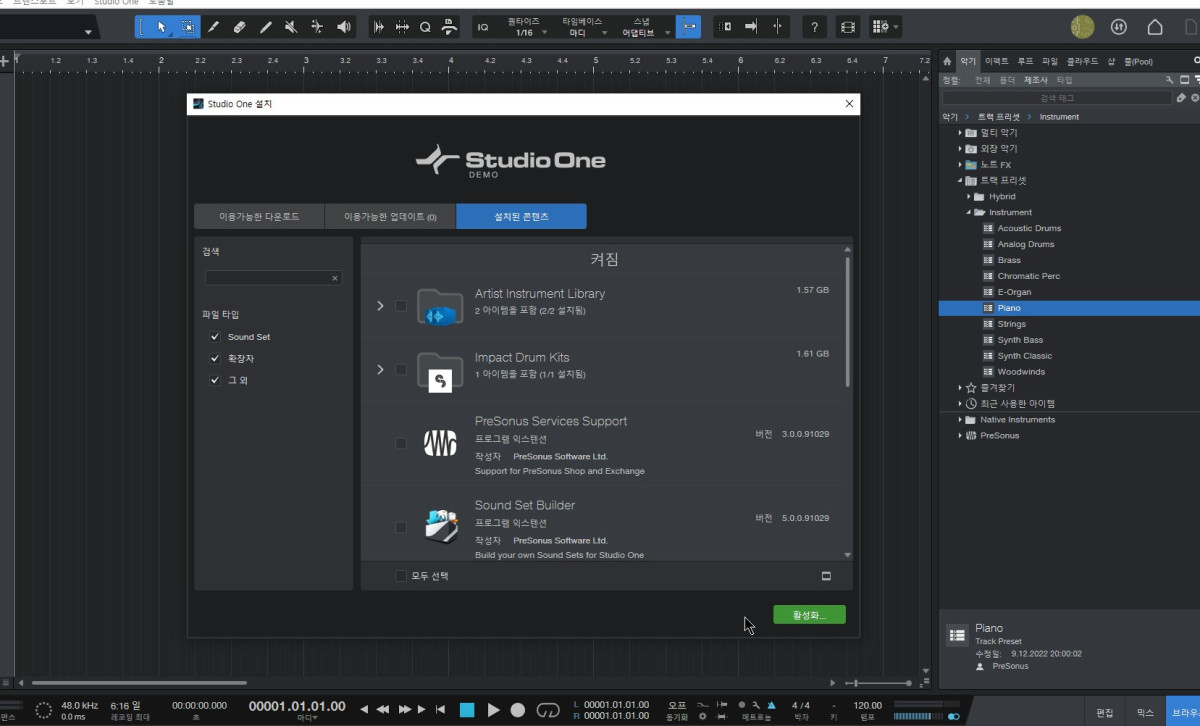Expand the Impact Drum Kits item

380,370
